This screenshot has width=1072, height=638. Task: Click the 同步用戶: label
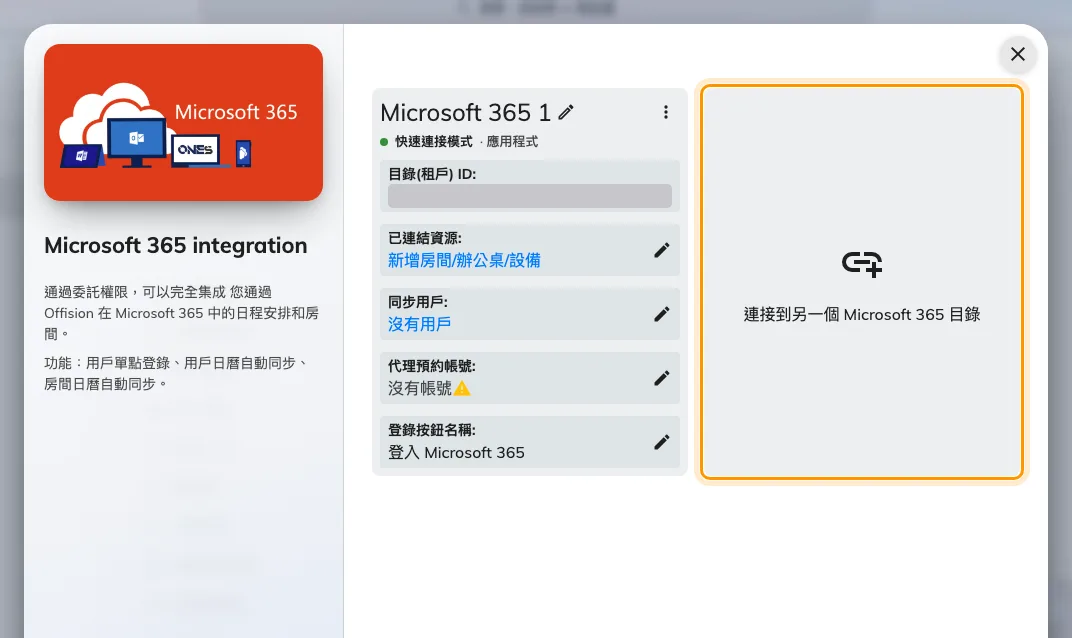[x=418, y=302]
